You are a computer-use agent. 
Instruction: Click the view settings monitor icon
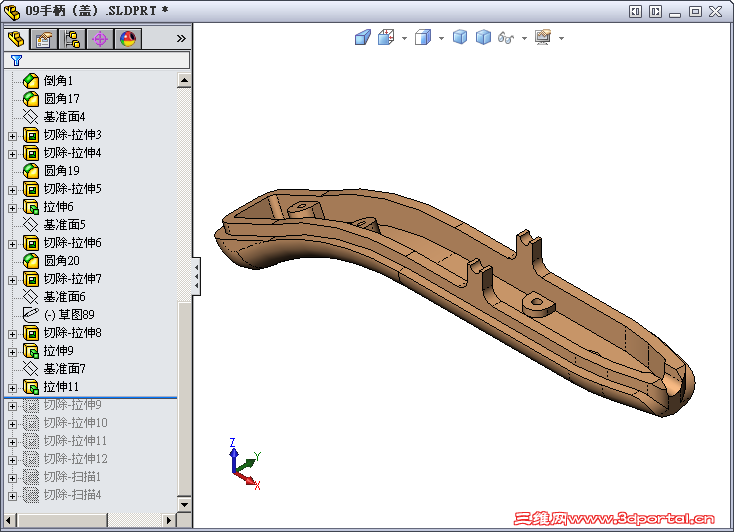click(543, 38)
